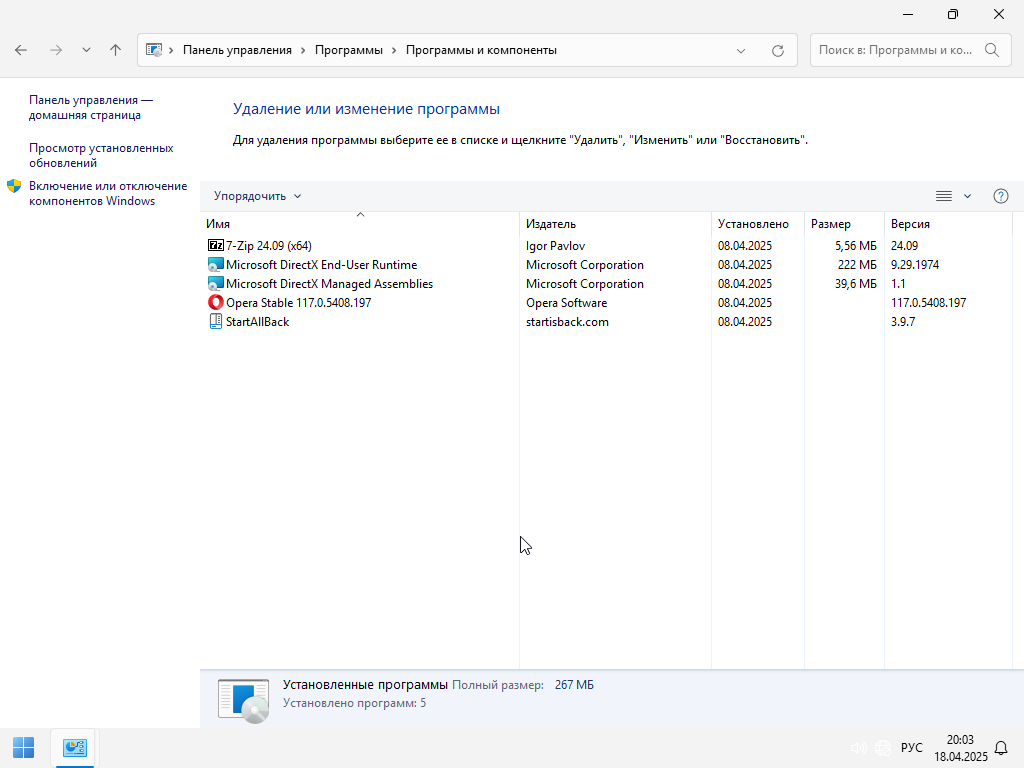Sort list by Размер column
This screenshot has height=768, width=1024.
830,224
